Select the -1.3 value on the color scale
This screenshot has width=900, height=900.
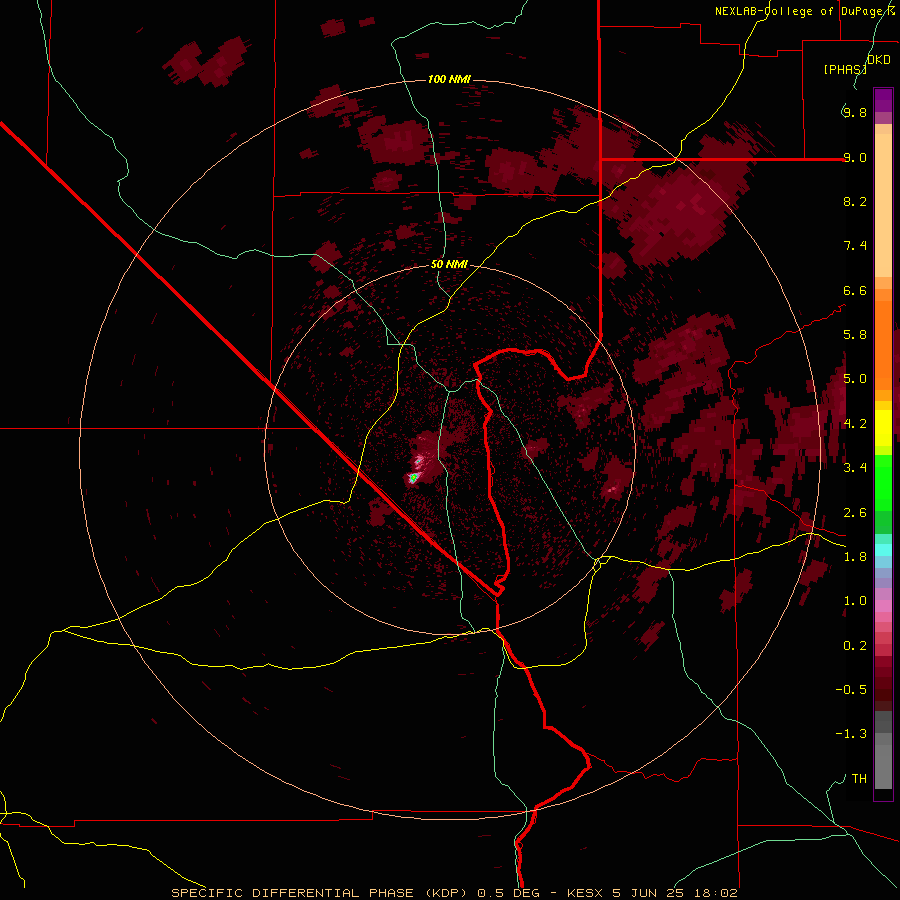pos(851,734)
